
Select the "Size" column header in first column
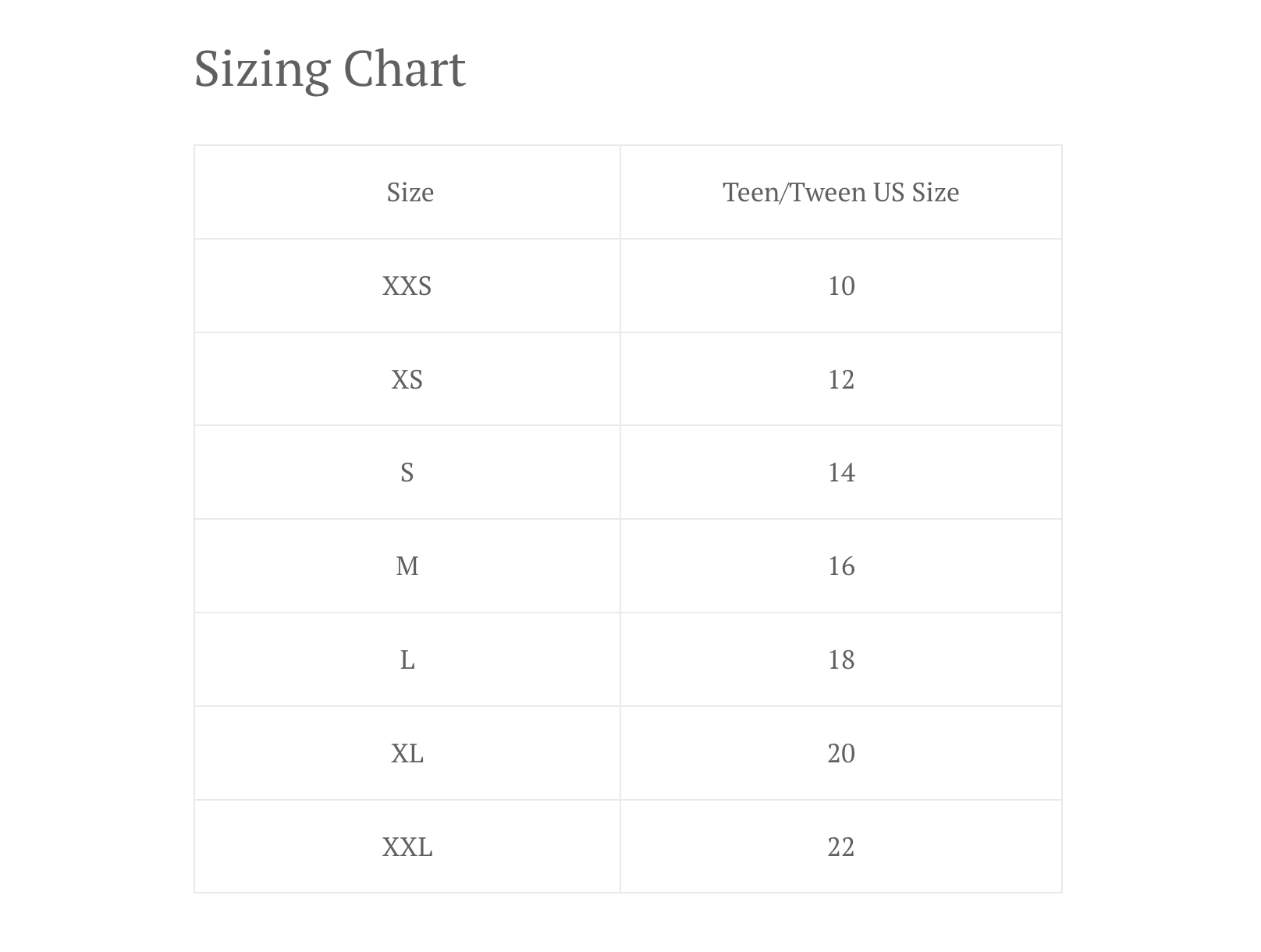point(410,193)
